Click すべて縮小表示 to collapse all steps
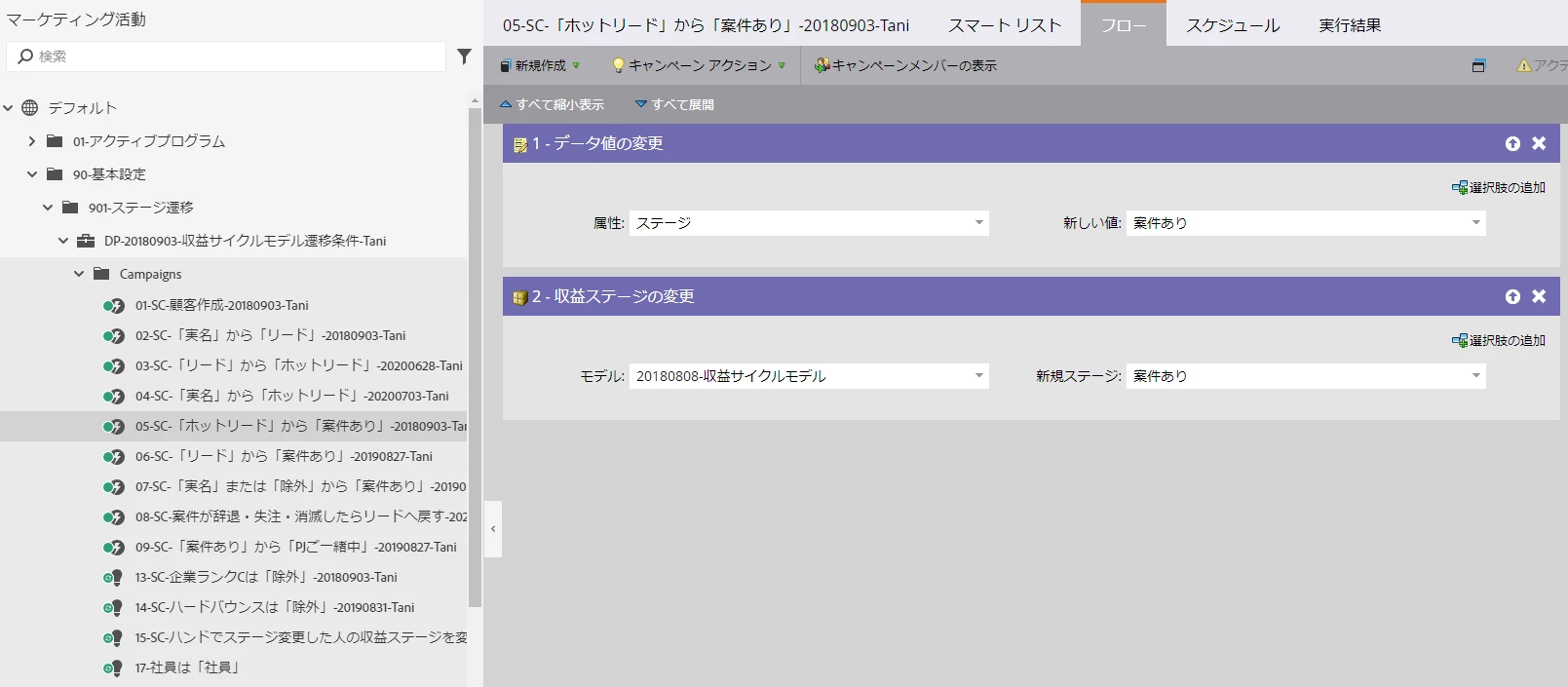Image resolution: width=1568 pixels, height=687 pixels. tap(552, 104)
